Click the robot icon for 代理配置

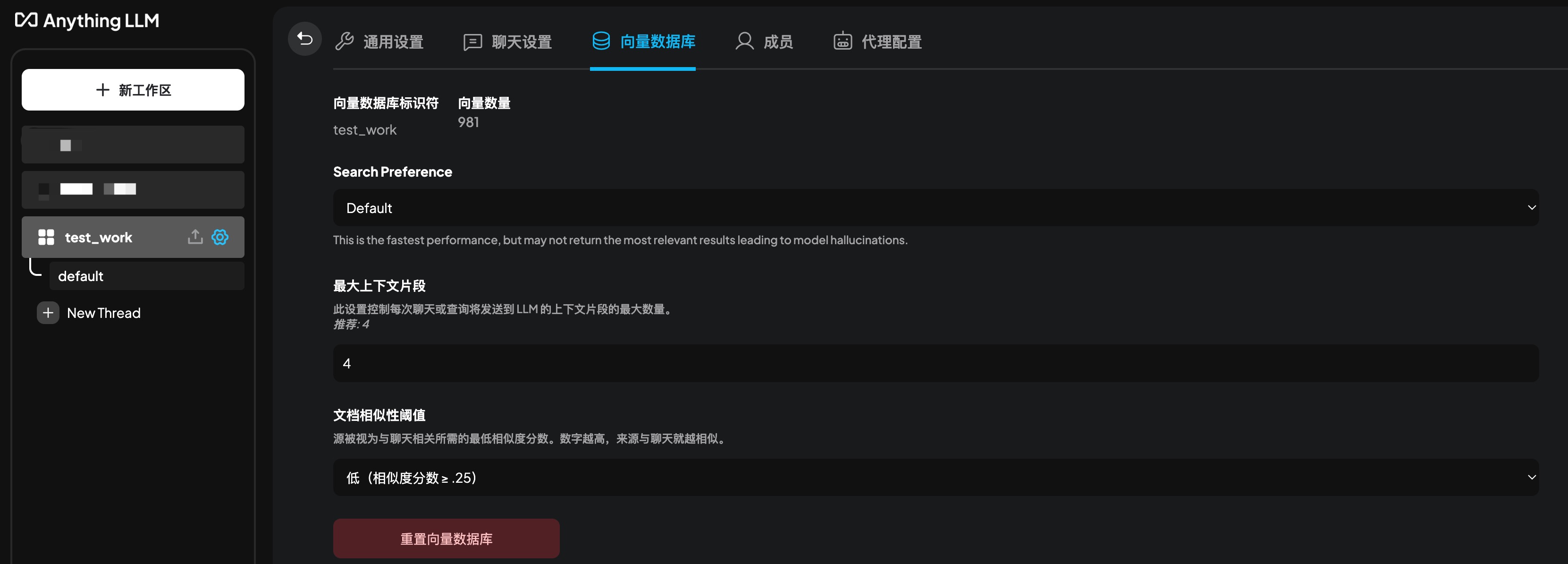(842, 42)
